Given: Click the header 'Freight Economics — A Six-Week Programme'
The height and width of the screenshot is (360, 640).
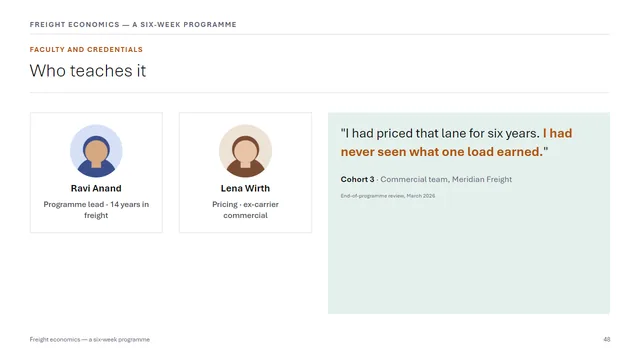Looking at the screenshot, I should click(x=133, y=24).
